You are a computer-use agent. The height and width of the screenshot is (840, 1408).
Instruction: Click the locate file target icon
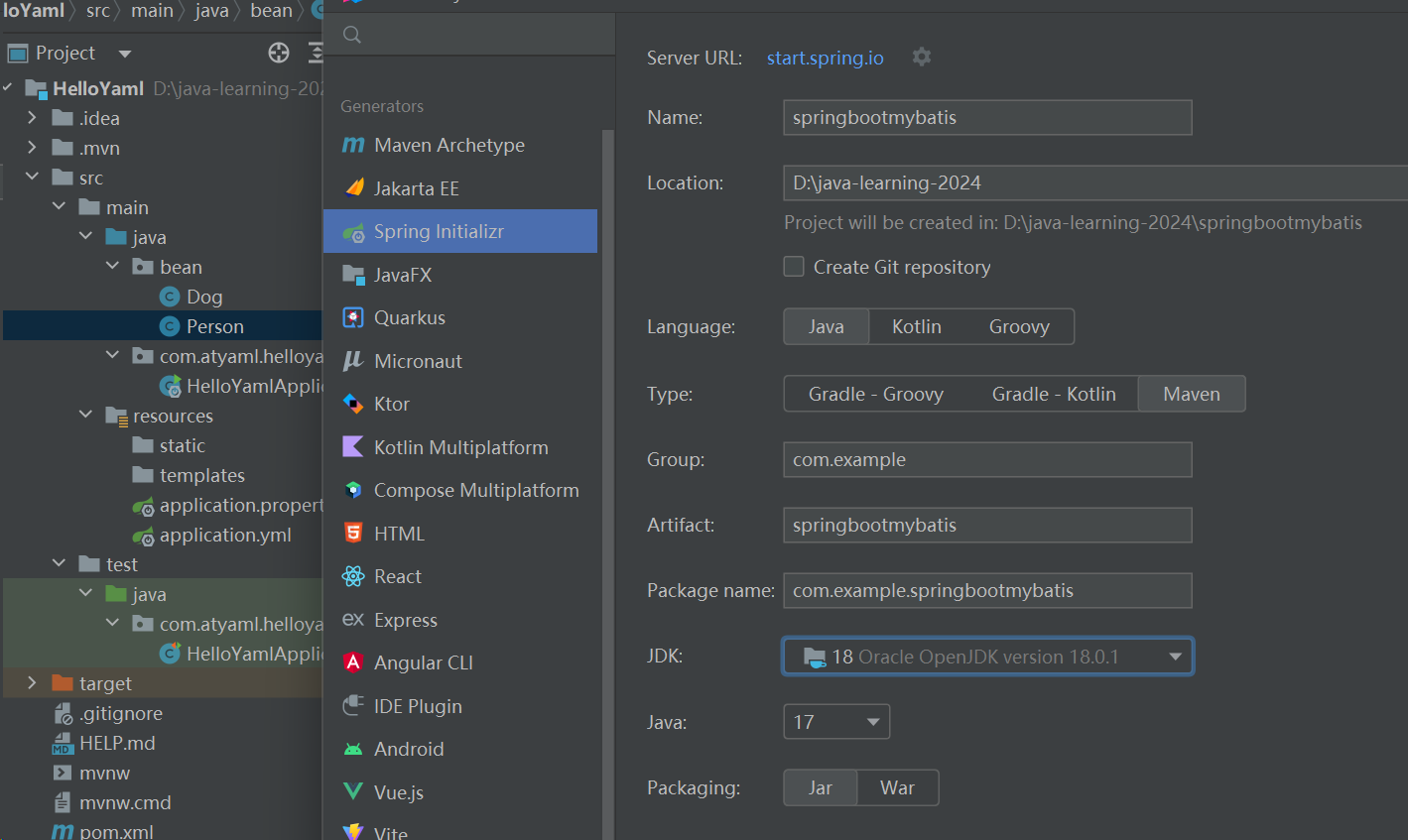tap(279, 53)
